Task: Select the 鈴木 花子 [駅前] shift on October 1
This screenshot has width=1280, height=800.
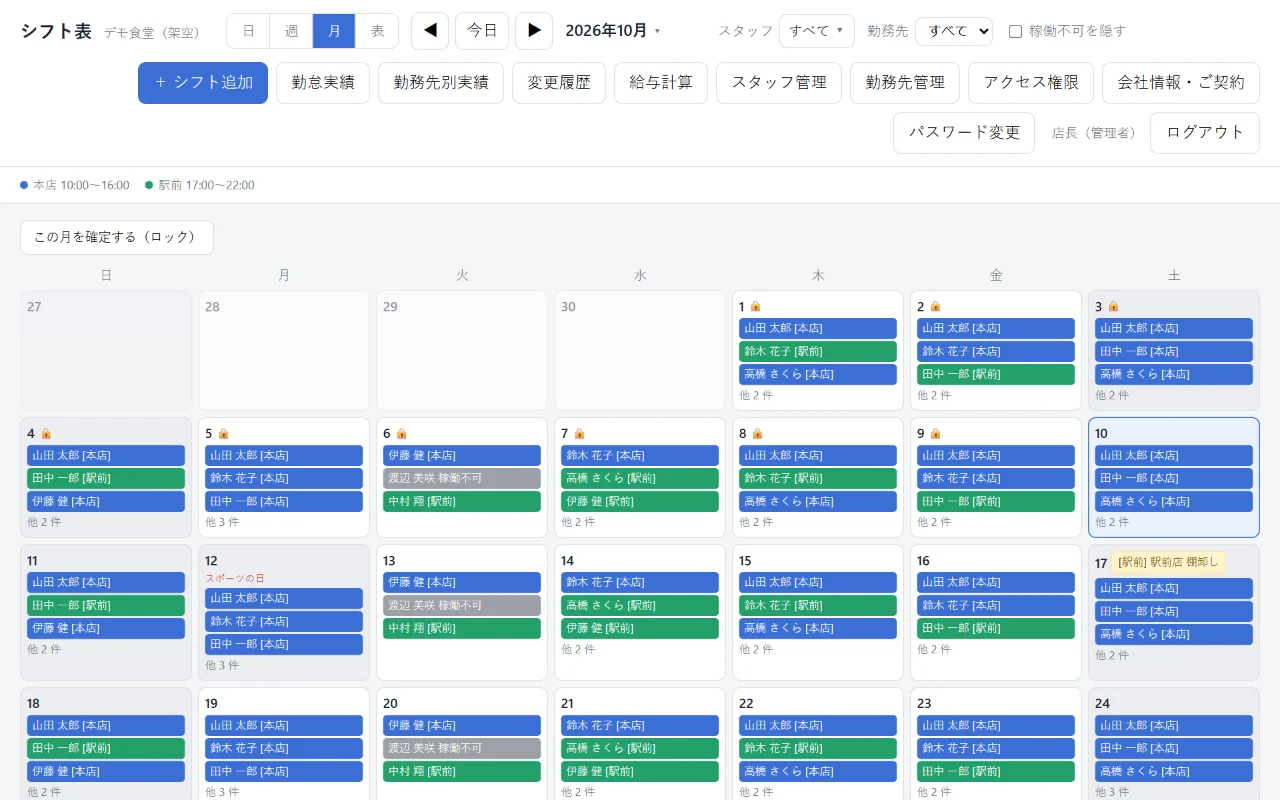Action: 818,351
